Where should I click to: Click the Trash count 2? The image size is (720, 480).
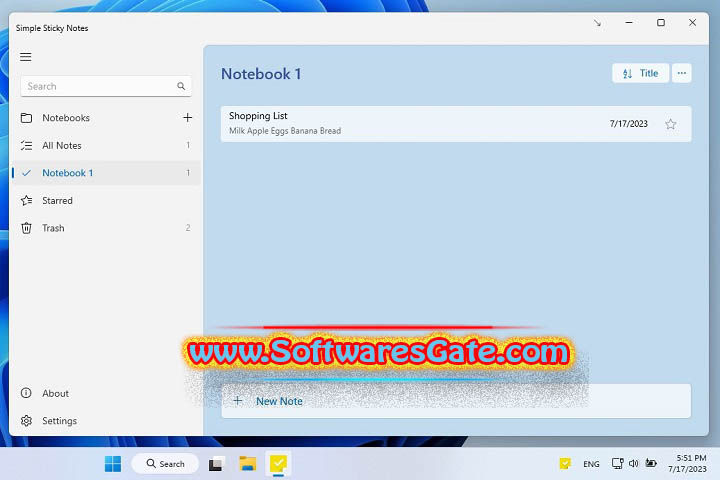pyautogui.click(x=188, y=228)
